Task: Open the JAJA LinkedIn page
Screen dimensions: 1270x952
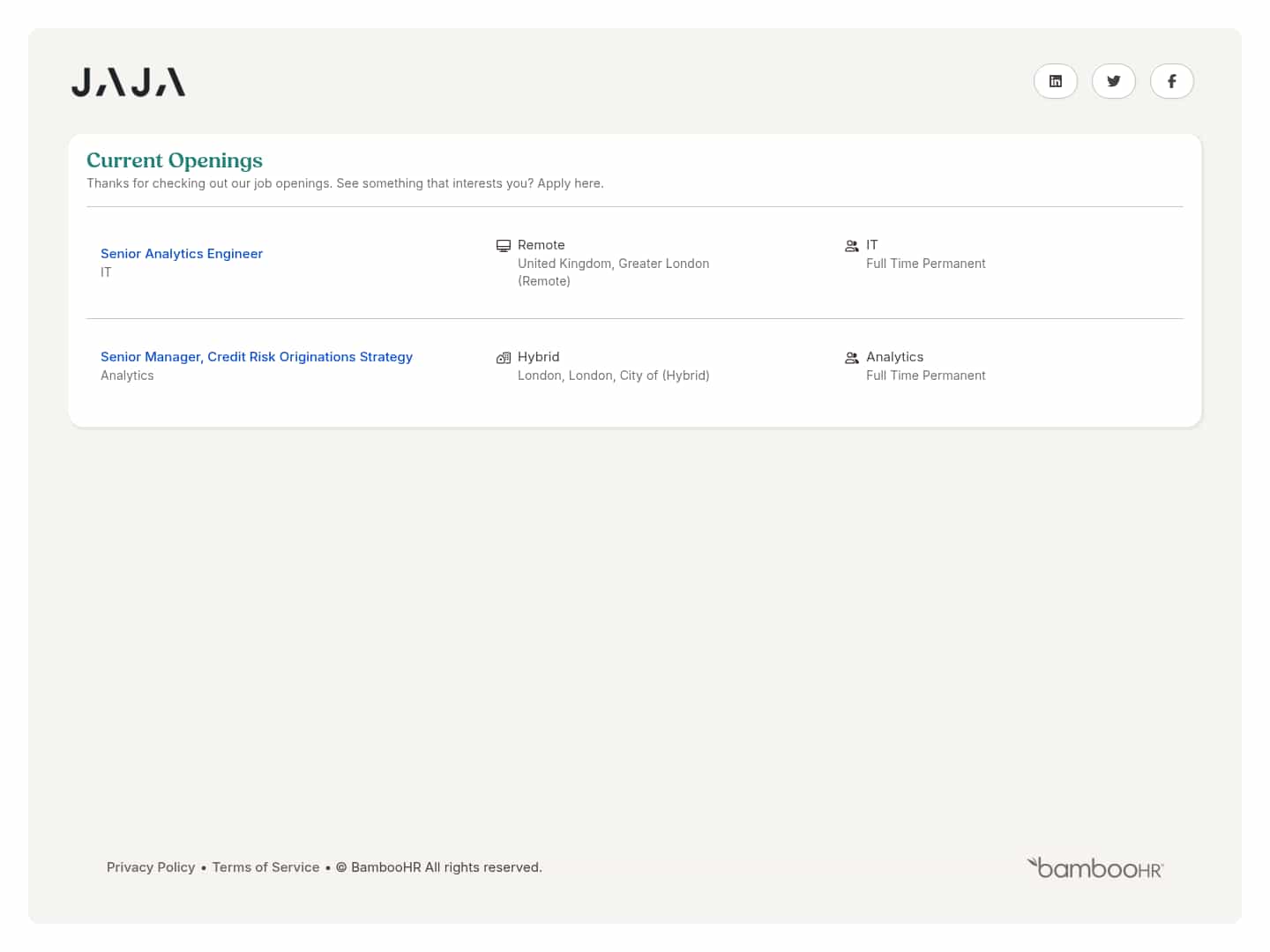Action: coord(1056,81)
